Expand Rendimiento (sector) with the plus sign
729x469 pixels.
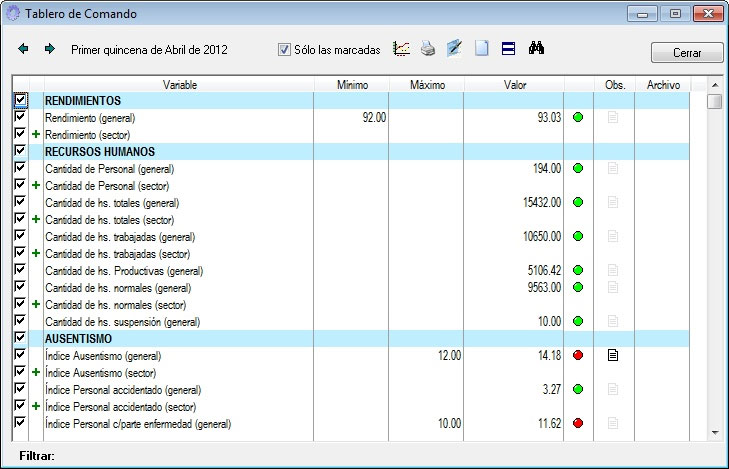click(36, 134)
